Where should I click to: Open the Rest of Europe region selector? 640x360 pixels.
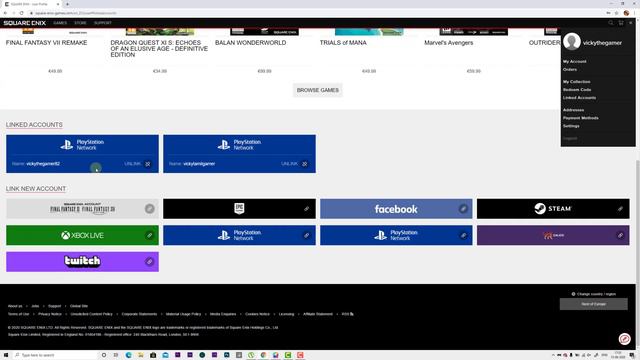tap(593, 304)
